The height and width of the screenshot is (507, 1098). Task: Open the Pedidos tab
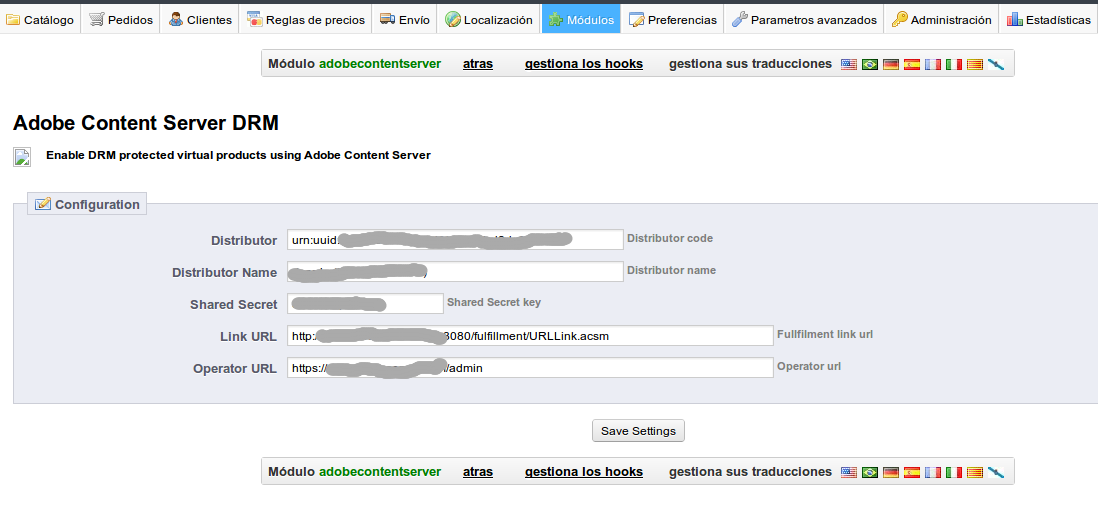[x=120, y=20]
